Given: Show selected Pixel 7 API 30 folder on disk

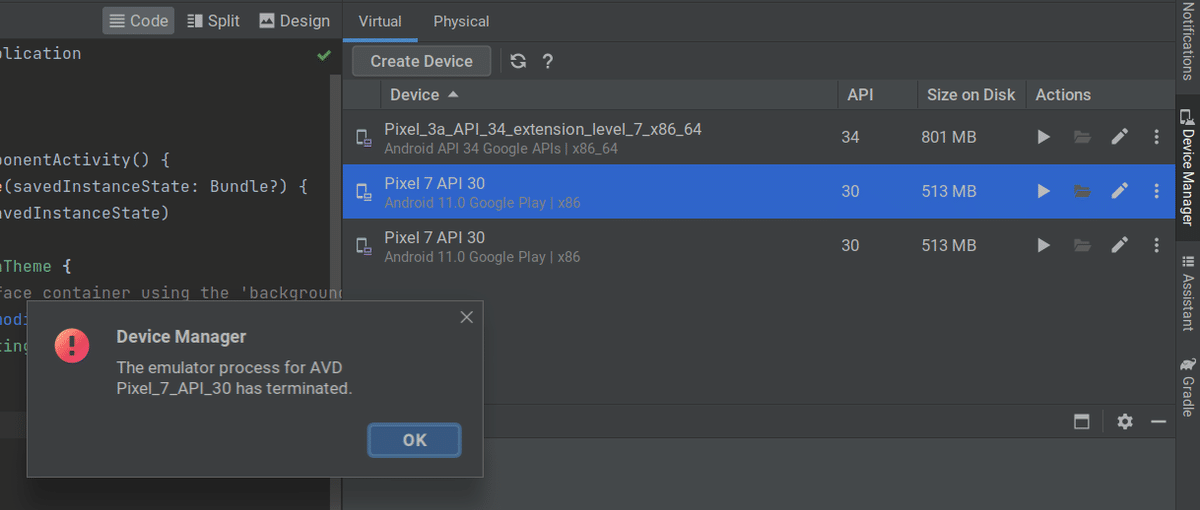Looking at the screenshot, I should (x=1081, y=191).
